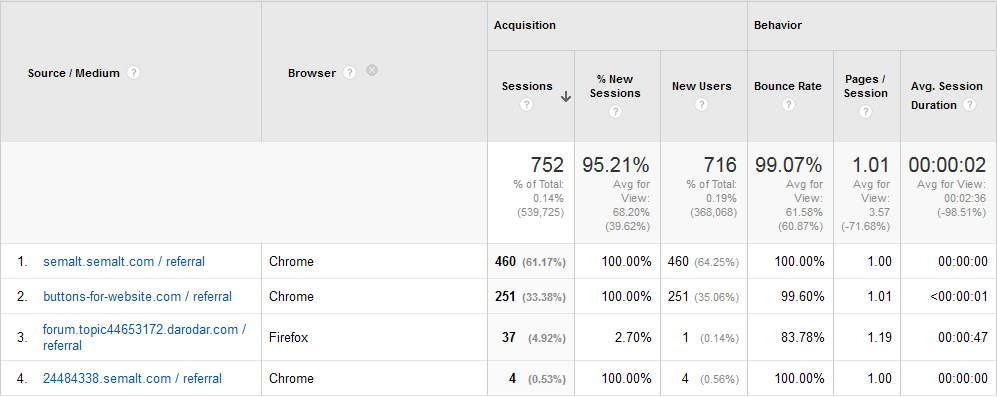Screen dimensions: 997x397
Task: Sort by % New Sessions header
Action: pos(615,87)
